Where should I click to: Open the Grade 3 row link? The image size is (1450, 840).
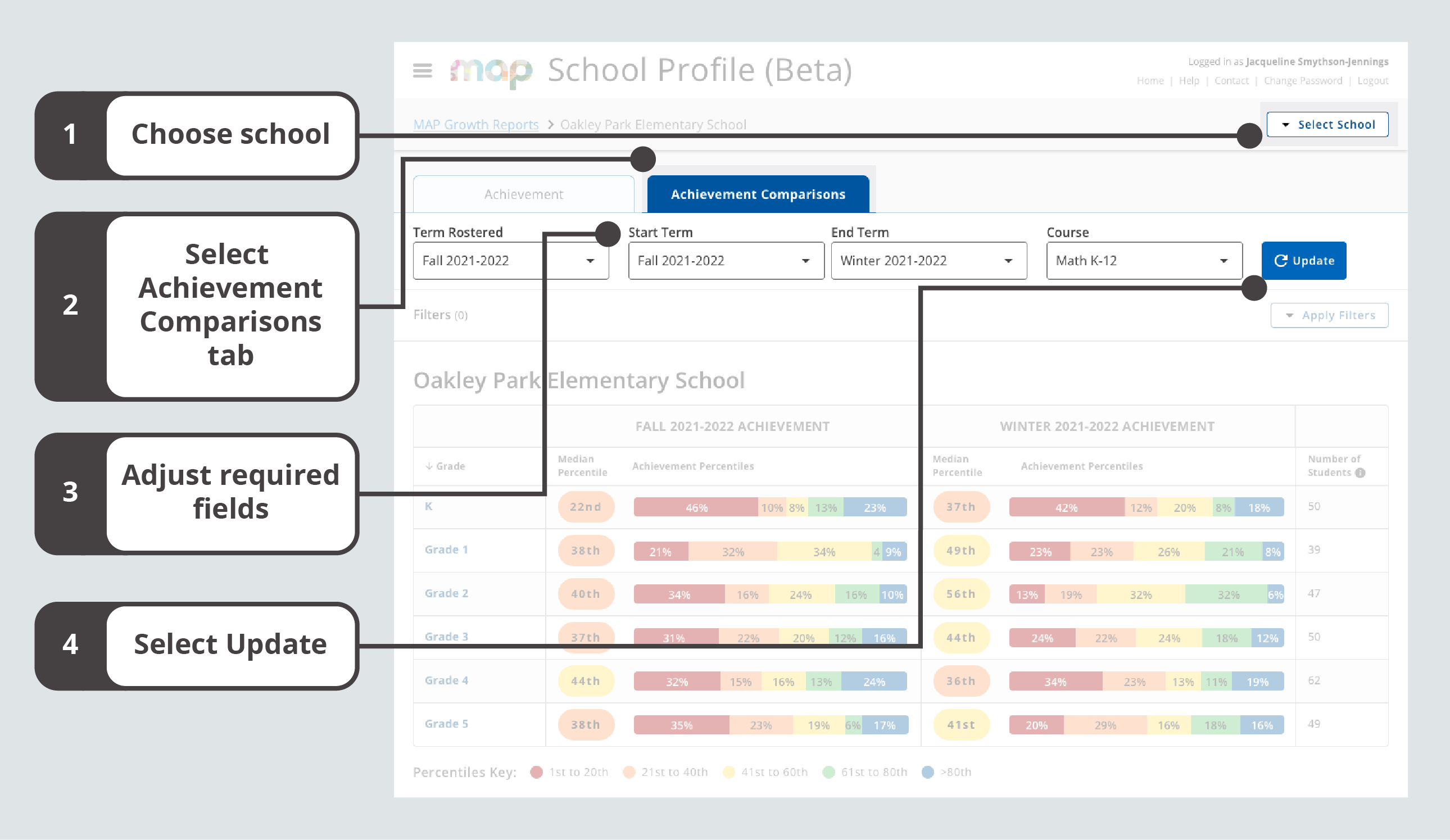click(446, 637)
